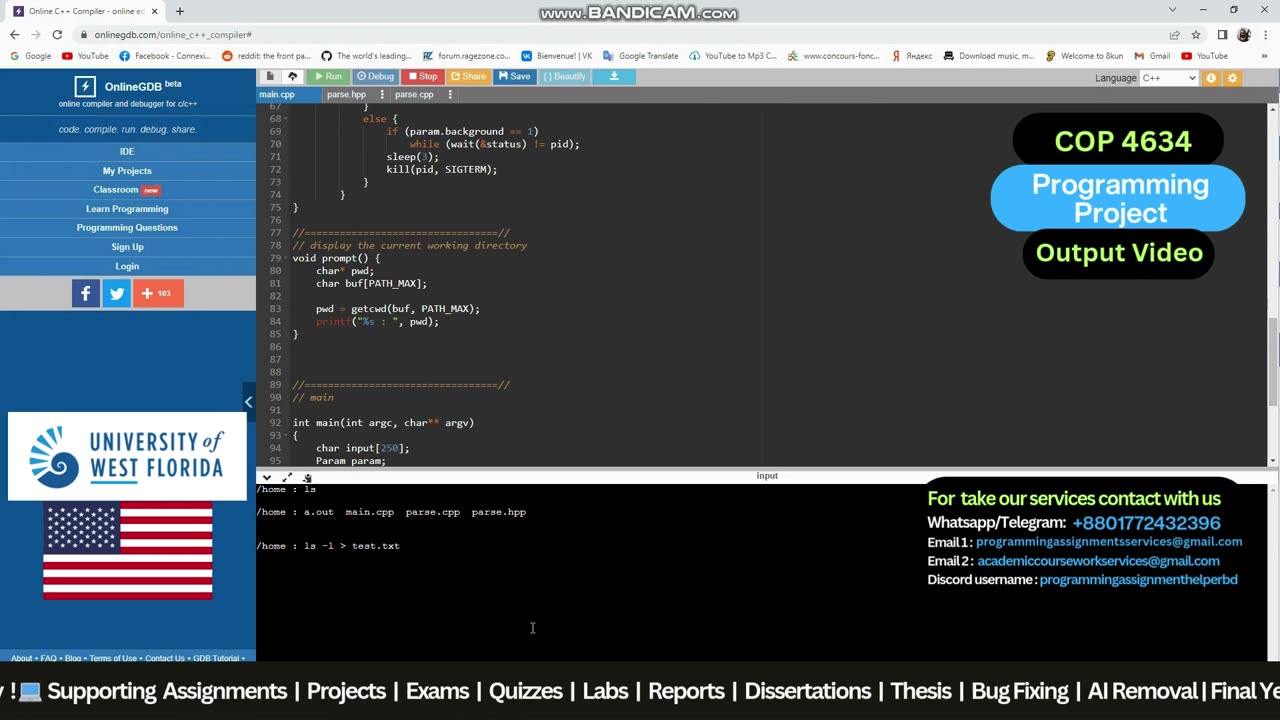Open the reddit bookmark
The width and height of the screenshot is (1280, 720).
(266, 56)
